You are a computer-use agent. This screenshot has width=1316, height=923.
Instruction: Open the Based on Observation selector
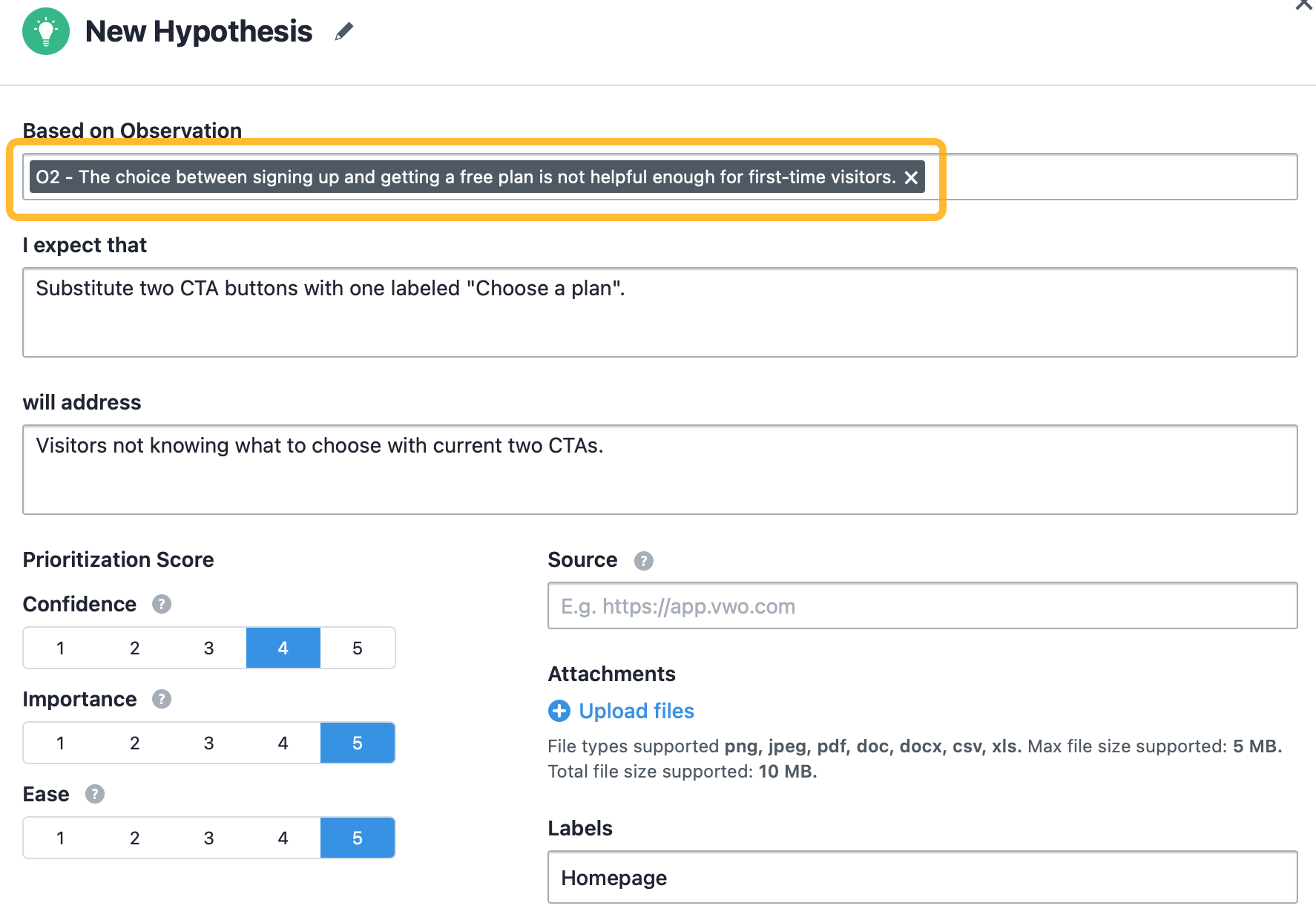tap(1076, 177)
